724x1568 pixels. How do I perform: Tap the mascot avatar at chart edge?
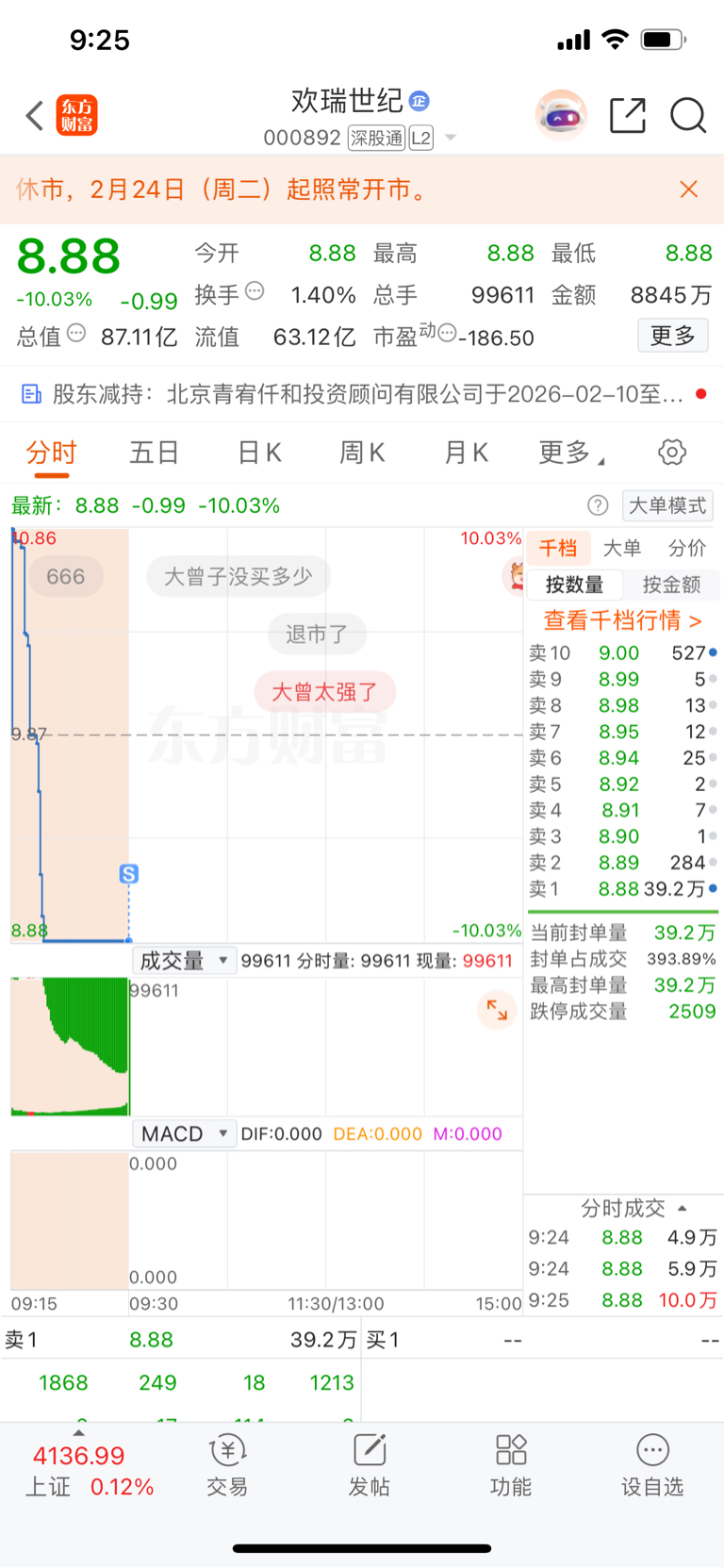pos(516,575)
